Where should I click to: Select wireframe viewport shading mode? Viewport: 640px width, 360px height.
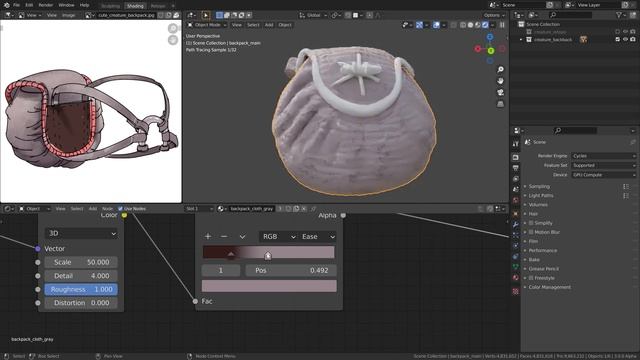pos(463,25)
